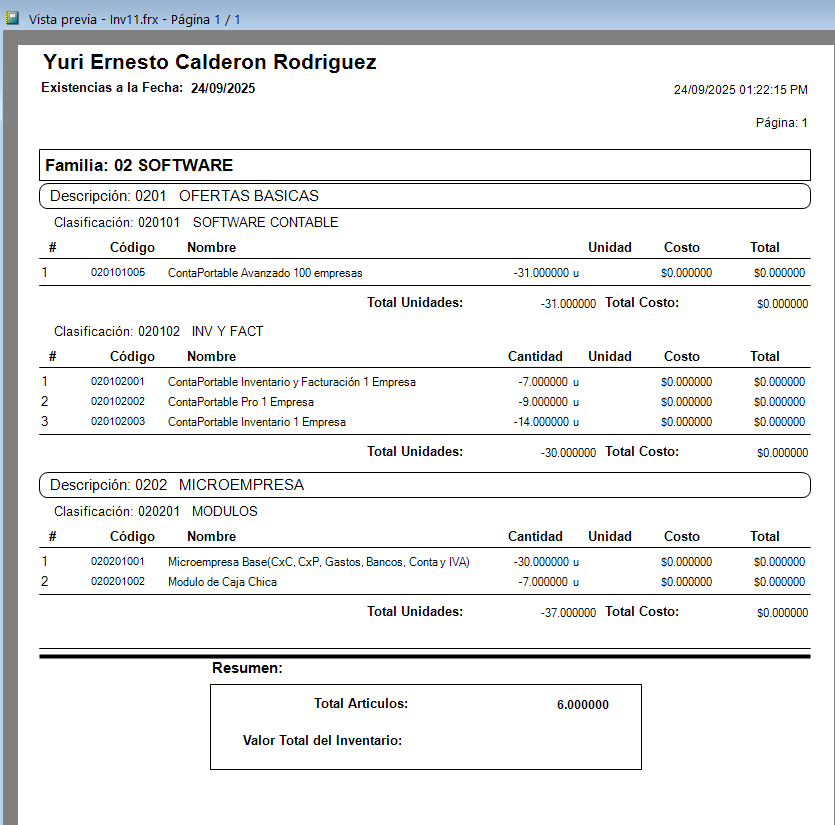835x825 pixels.
Task: Select the Microempresa Base row name
Action: (x=318, y=562)
